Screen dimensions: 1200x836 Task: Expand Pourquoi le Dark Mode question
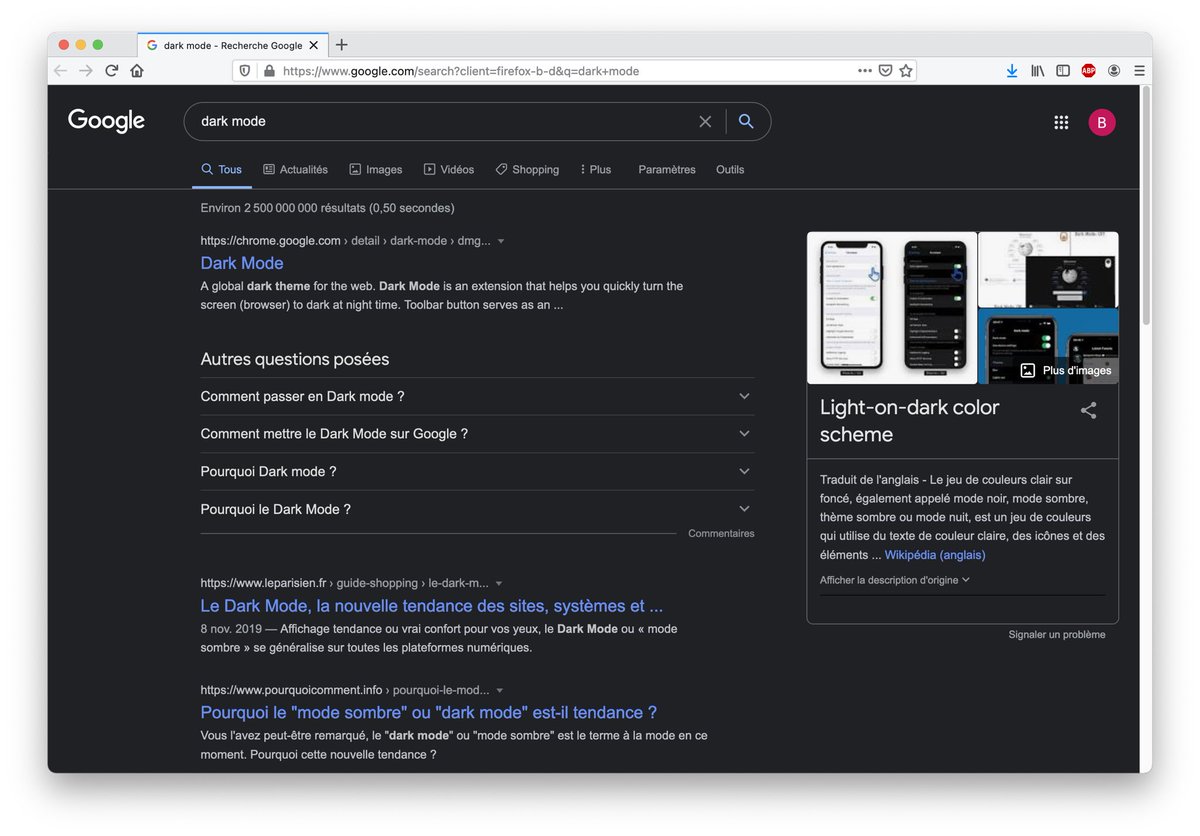(x=477, y=509)
